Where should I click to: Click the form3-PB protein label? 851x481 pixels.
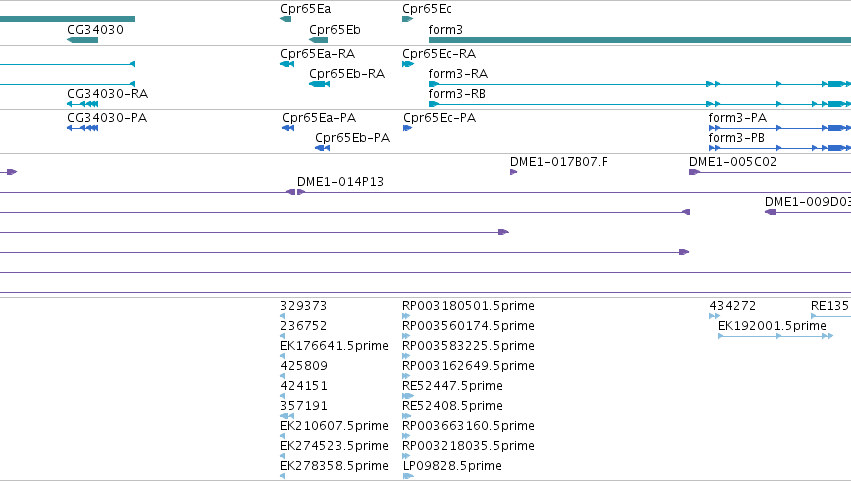[736, 137]
